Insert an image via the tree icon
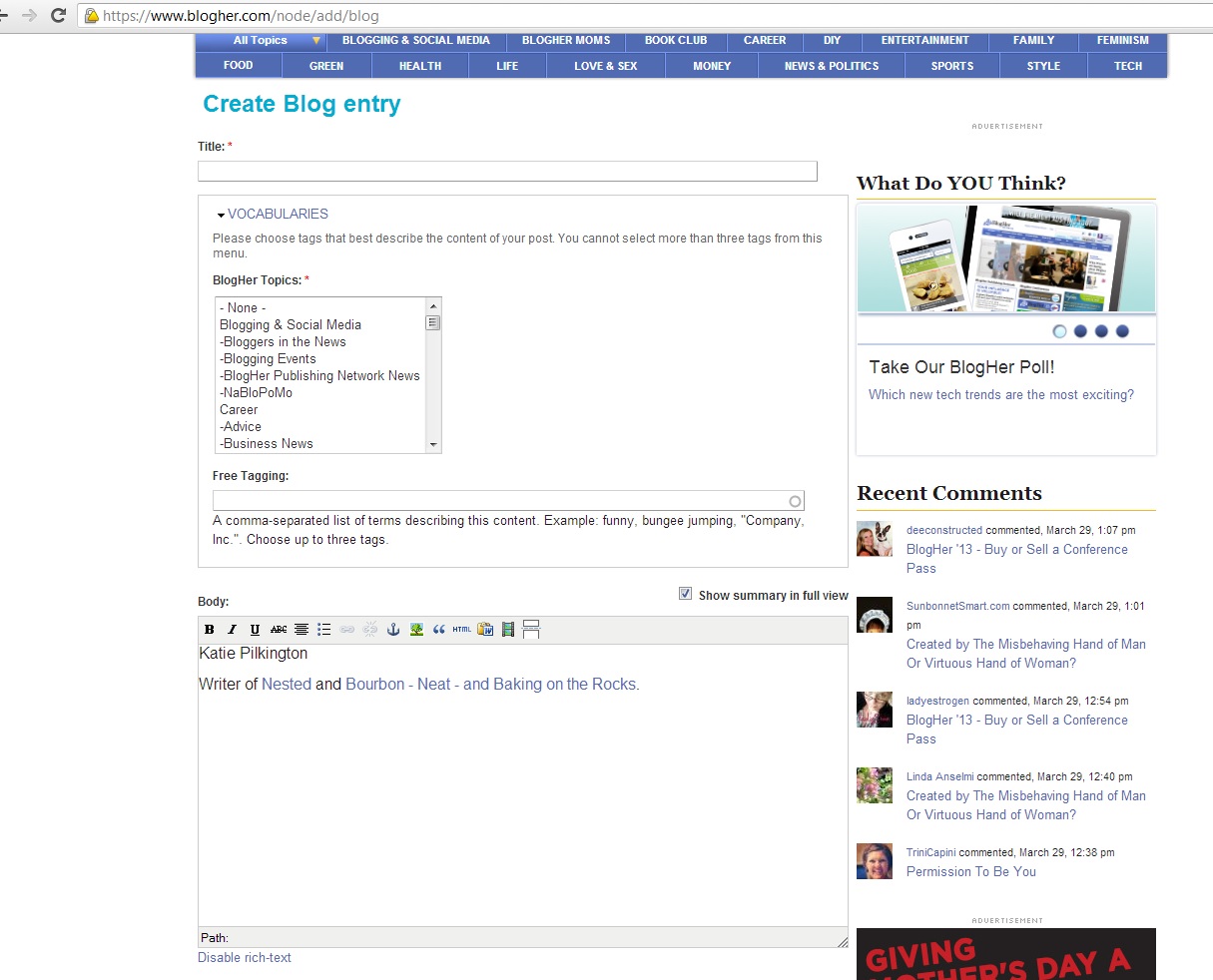 pos(416,630)
